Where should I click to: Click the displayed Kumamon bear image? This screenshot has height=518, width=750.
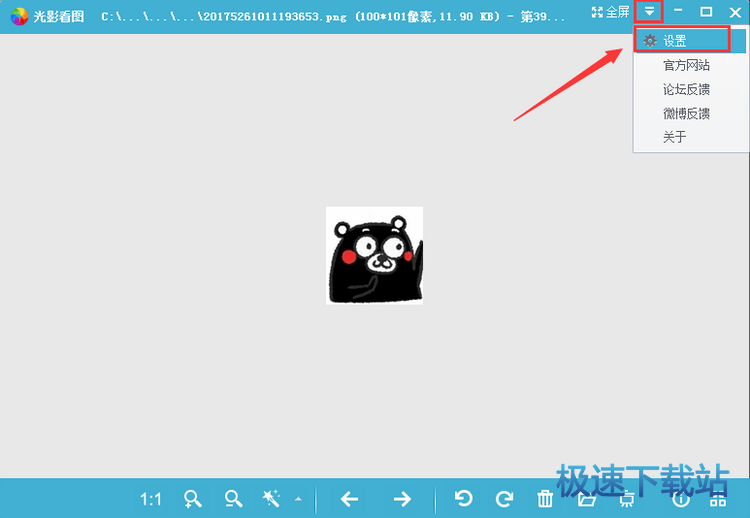pyautogui.click(x=375, y=255)
